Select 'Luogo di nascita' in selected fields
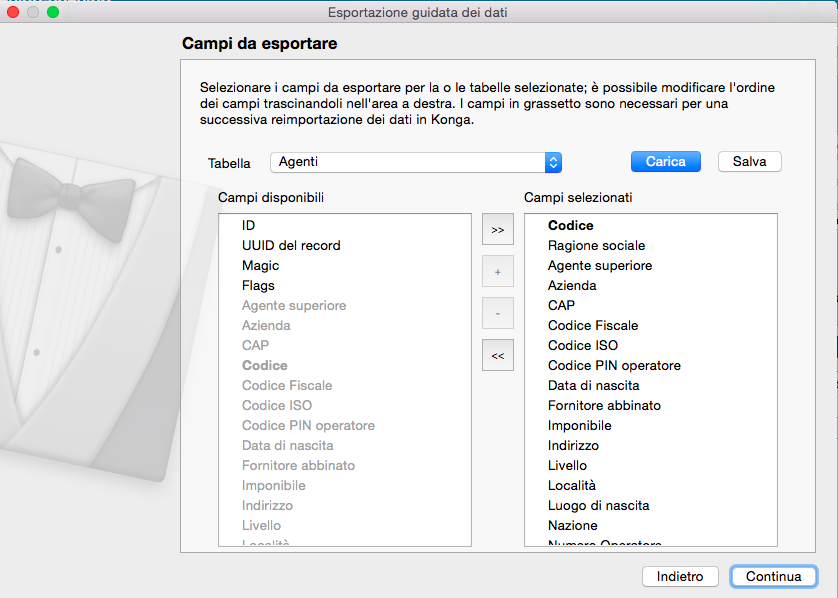This screenshot has height=598, width=838. 598,506
